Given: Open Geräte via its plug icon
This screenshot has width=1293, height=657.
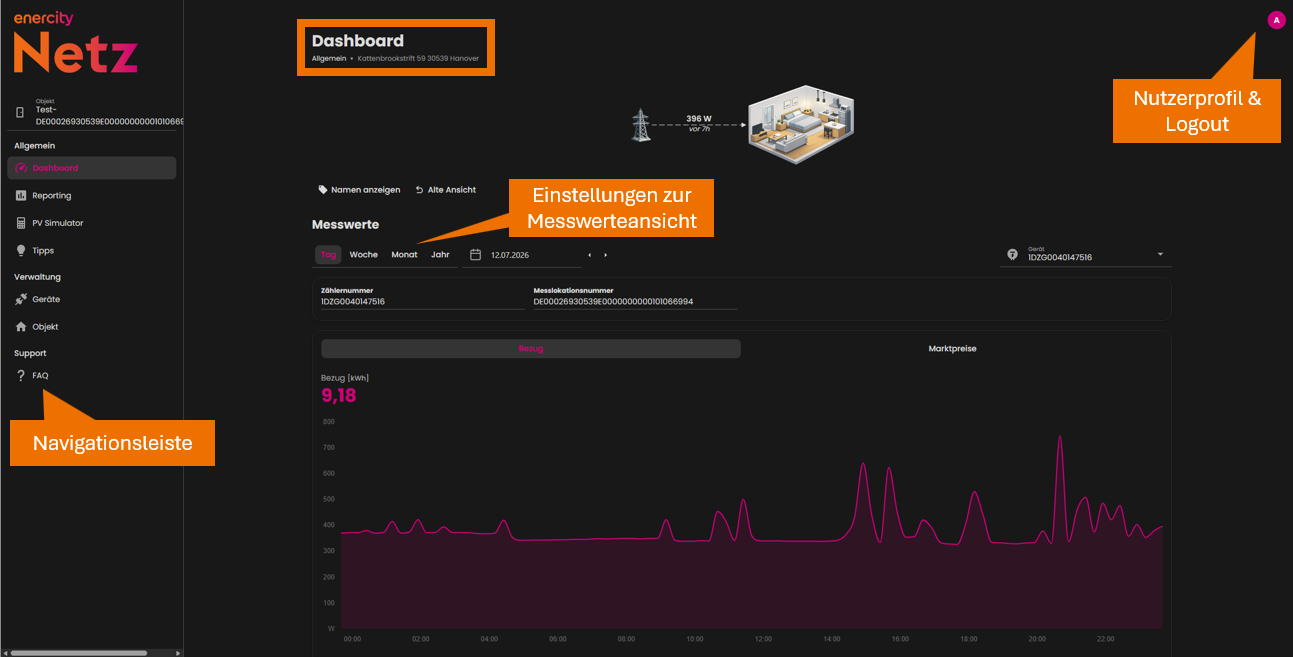Looking at the screenshot, I should pyautogui.click(x=21, y=299).
